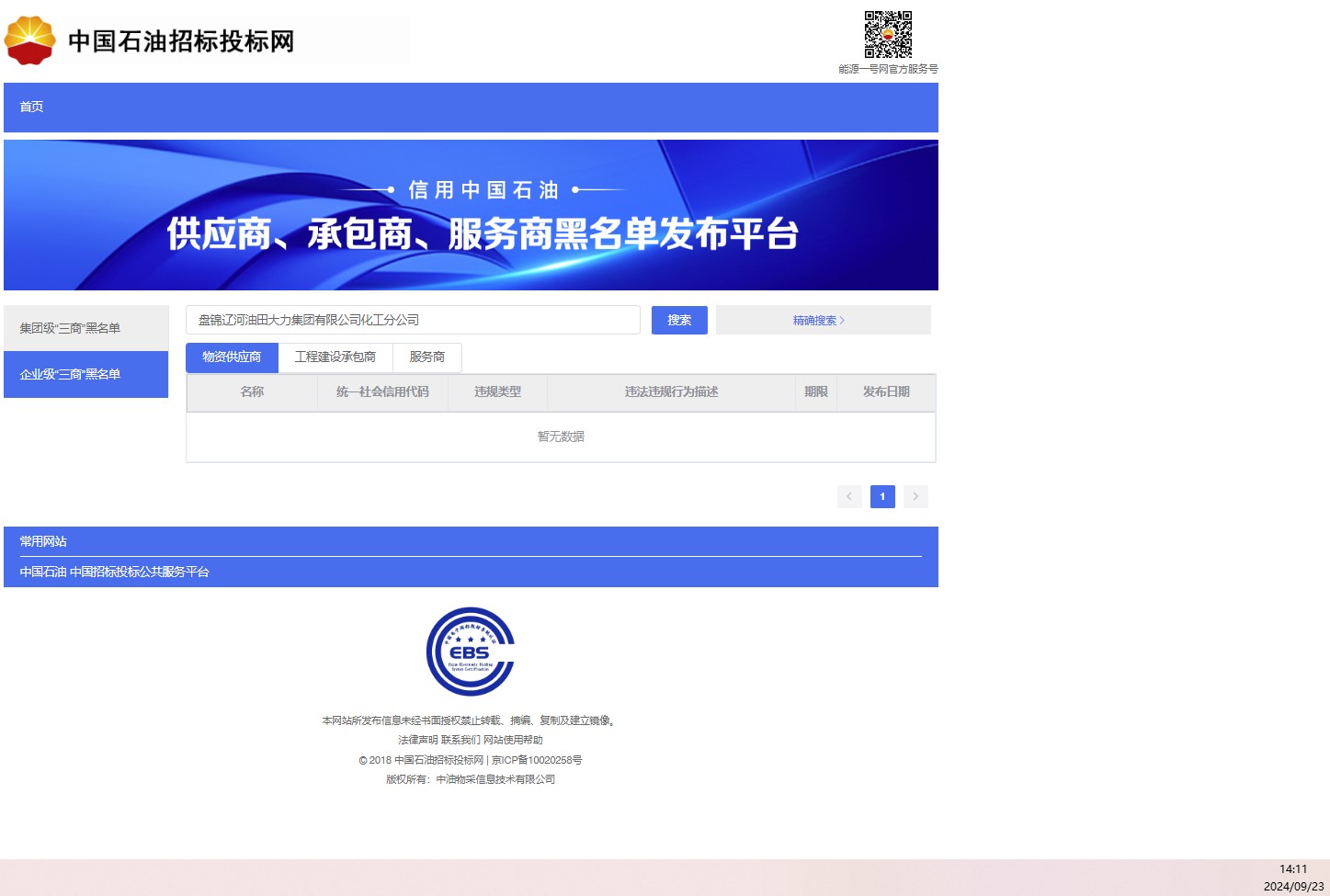Click the date 2024/09/23 in the taskbar

point(1293,886)
